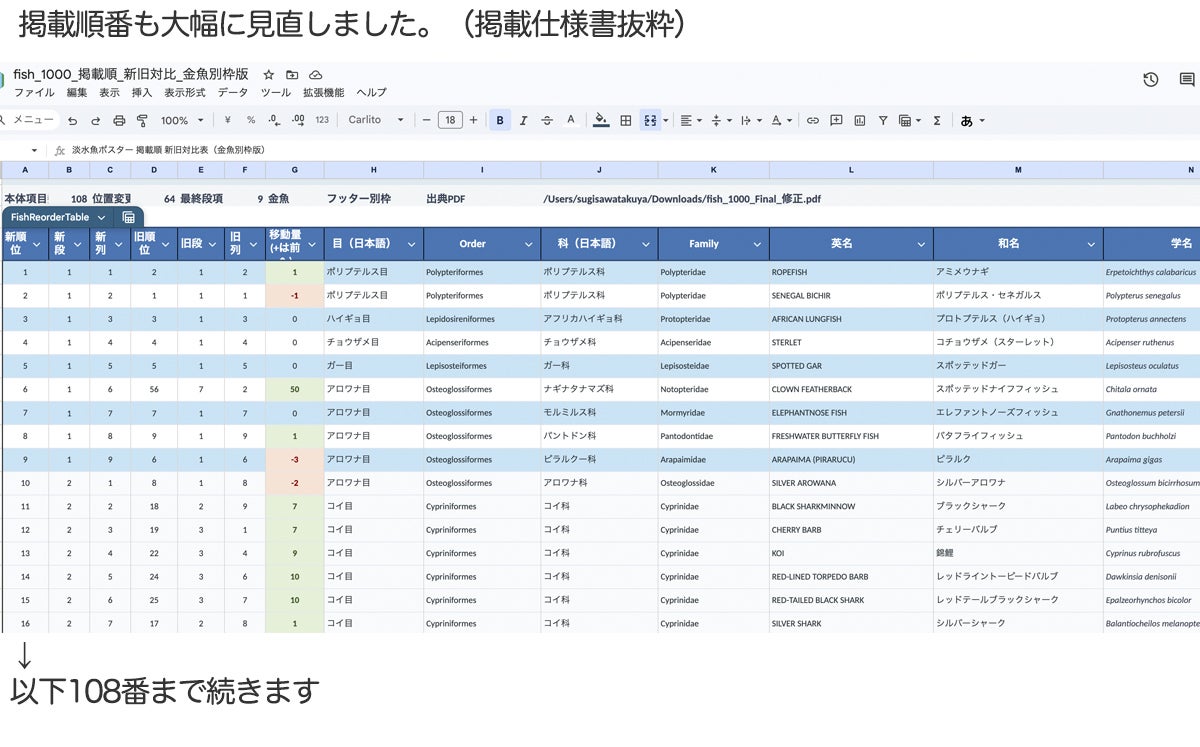This screenshot has height=747, width=1200.
Task: Open text wrapping dropdown
Action: pyautogui.click(x=750, y=120)
